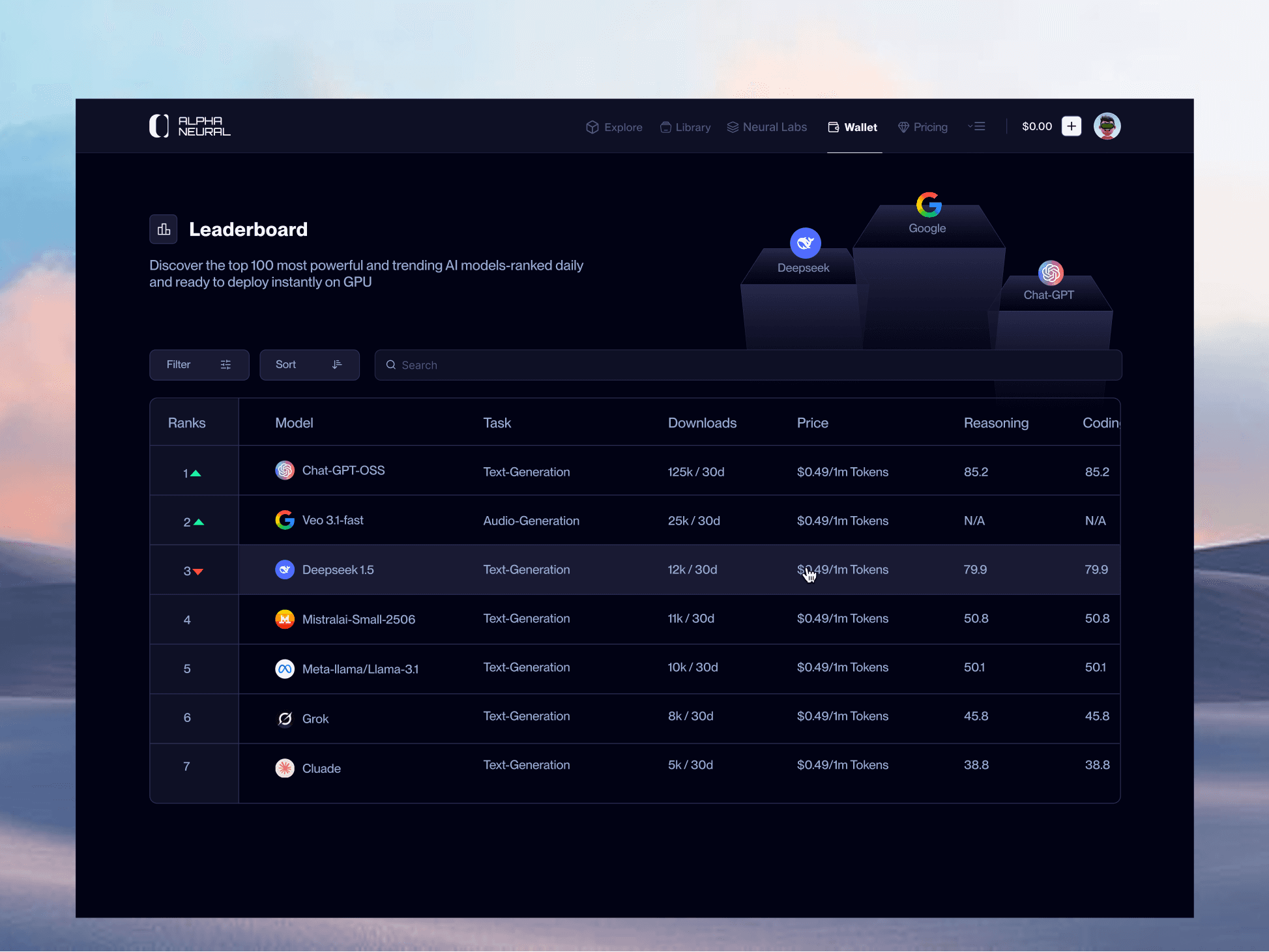Viewport: 1269px width, 952px height.
Task: Open the Library tab
Action: click(685, 127)
